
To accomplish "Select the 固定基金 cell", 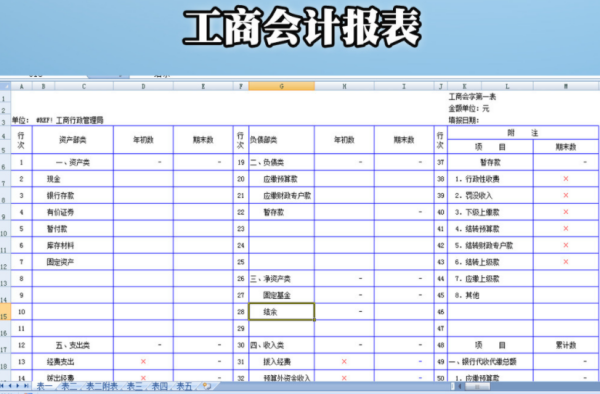I will pyautogui.click(x=282, y=295).
